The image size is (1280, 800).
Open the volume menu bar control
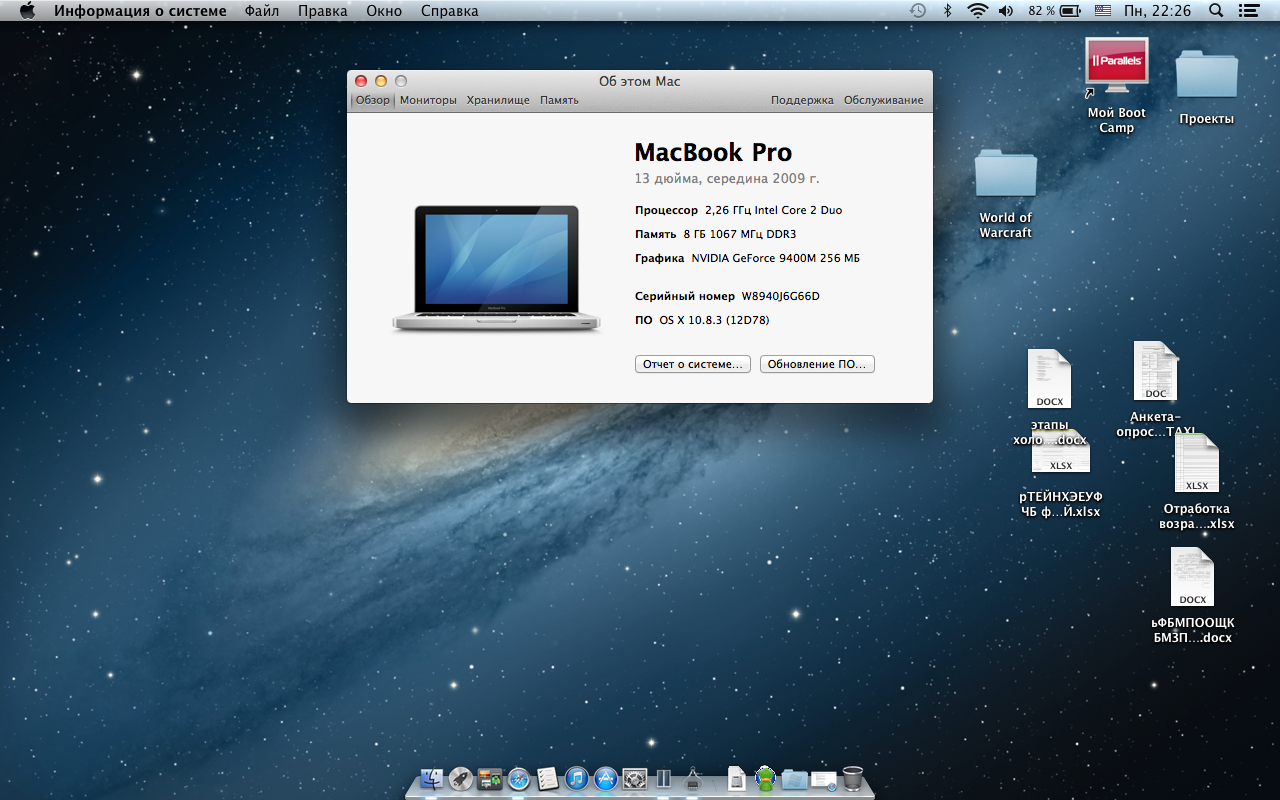(x=1006, y=11)
